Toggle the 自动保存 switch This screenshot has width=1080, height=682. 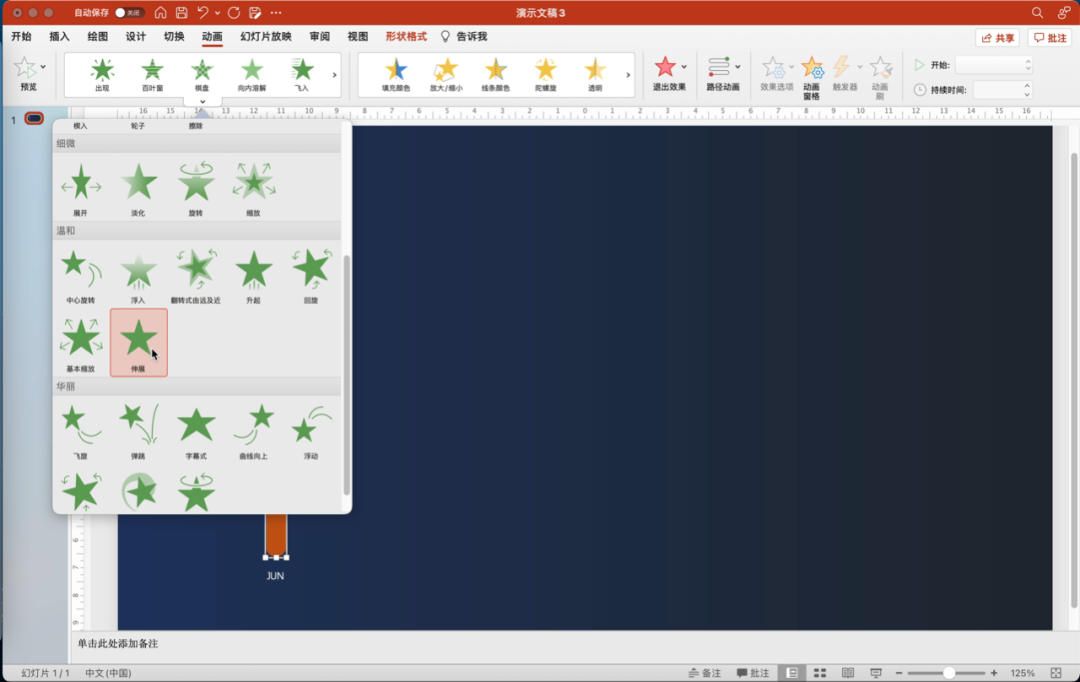129,12
